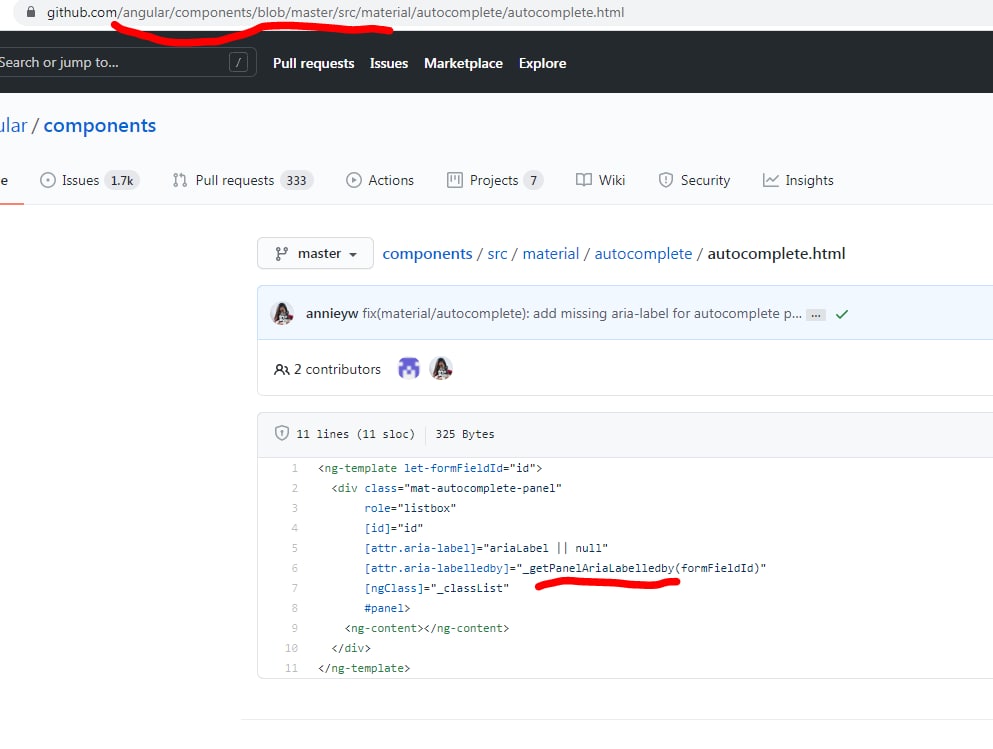This screenshot has width=993, height=749.
Task: Click the role="listbox" code line
Action: pyautogui.click(x=410, y=508)
